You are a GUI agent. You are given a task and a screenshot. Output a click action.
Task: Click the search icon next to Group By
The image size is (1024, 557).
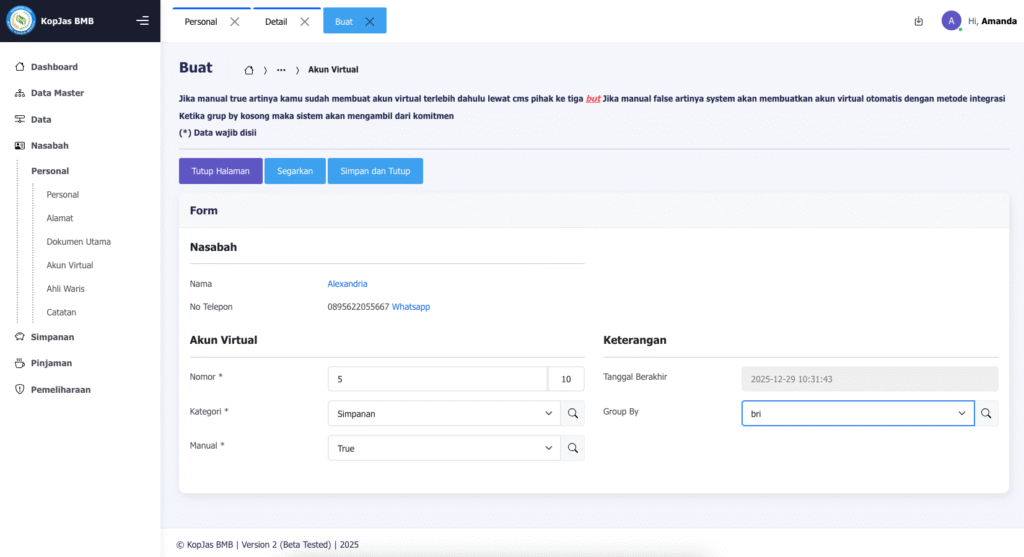click(x=986, y=413)
